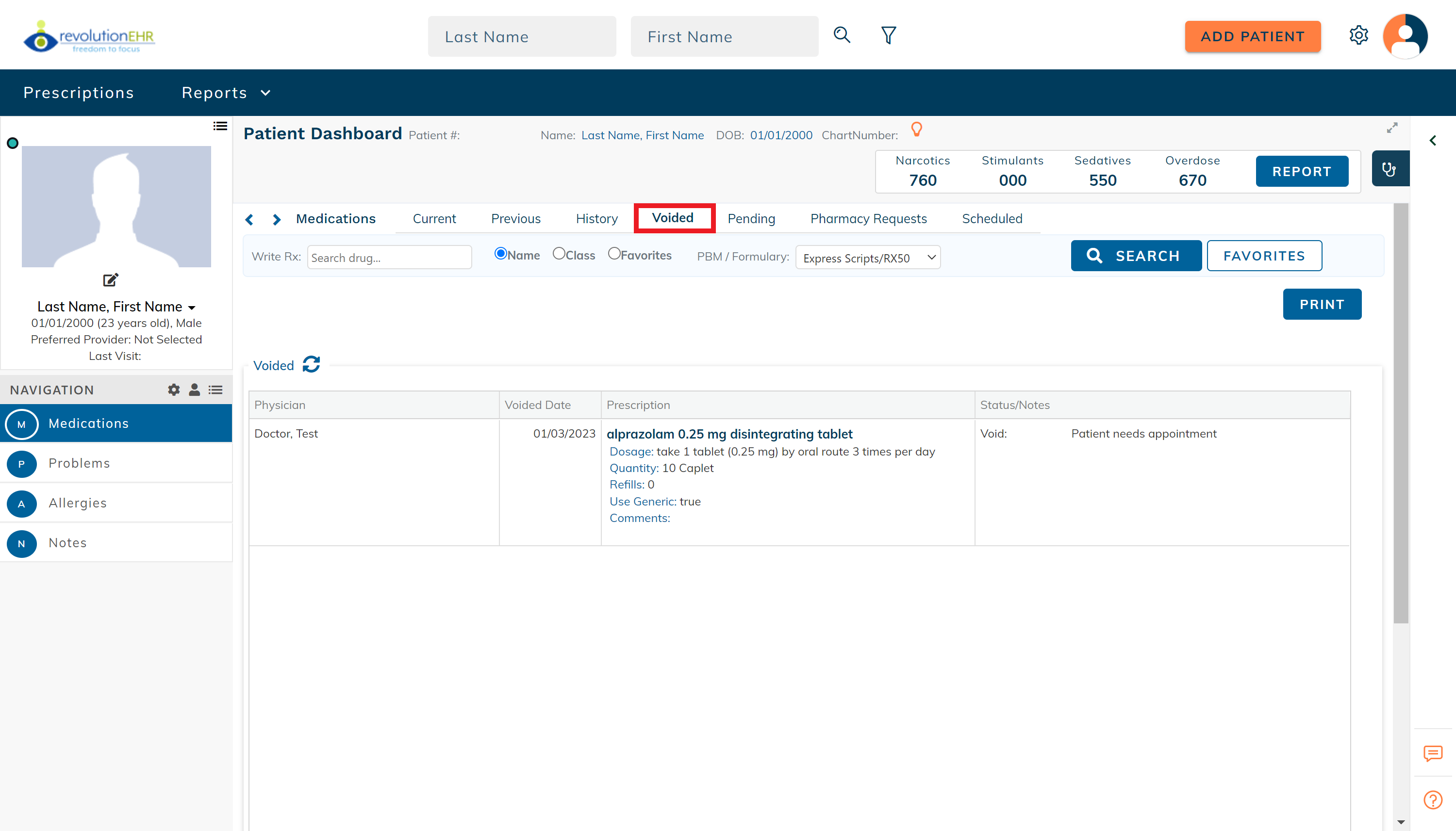Select the Name radio button
Screen dimensions: 1456x831
(x=500, y=254)
